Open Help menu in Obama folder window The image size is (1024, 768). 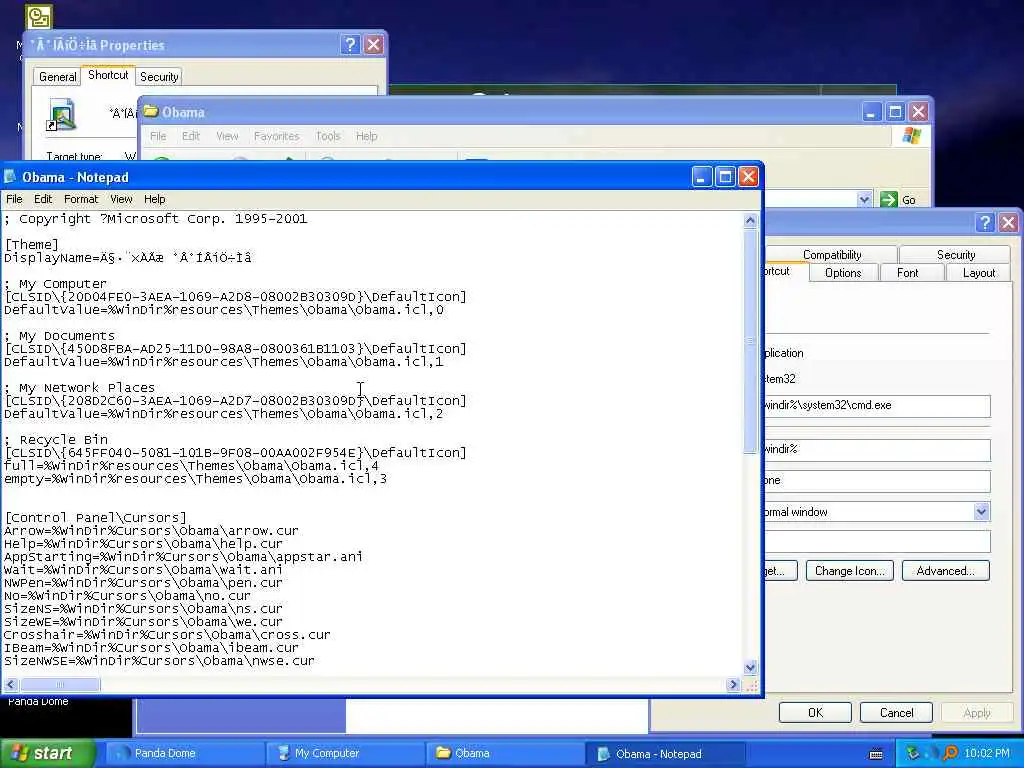pyautogui.click(x=366, y=136)
